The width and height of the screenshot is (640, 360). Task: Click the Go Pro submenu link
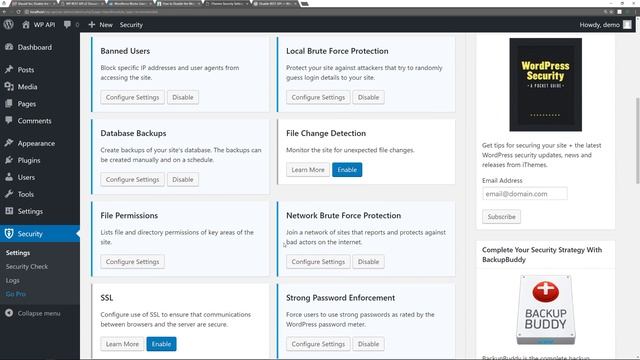(16, 294)
